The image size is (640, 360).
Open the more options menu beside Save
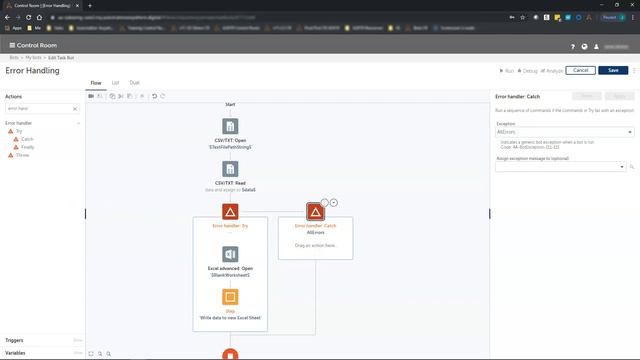634,71
